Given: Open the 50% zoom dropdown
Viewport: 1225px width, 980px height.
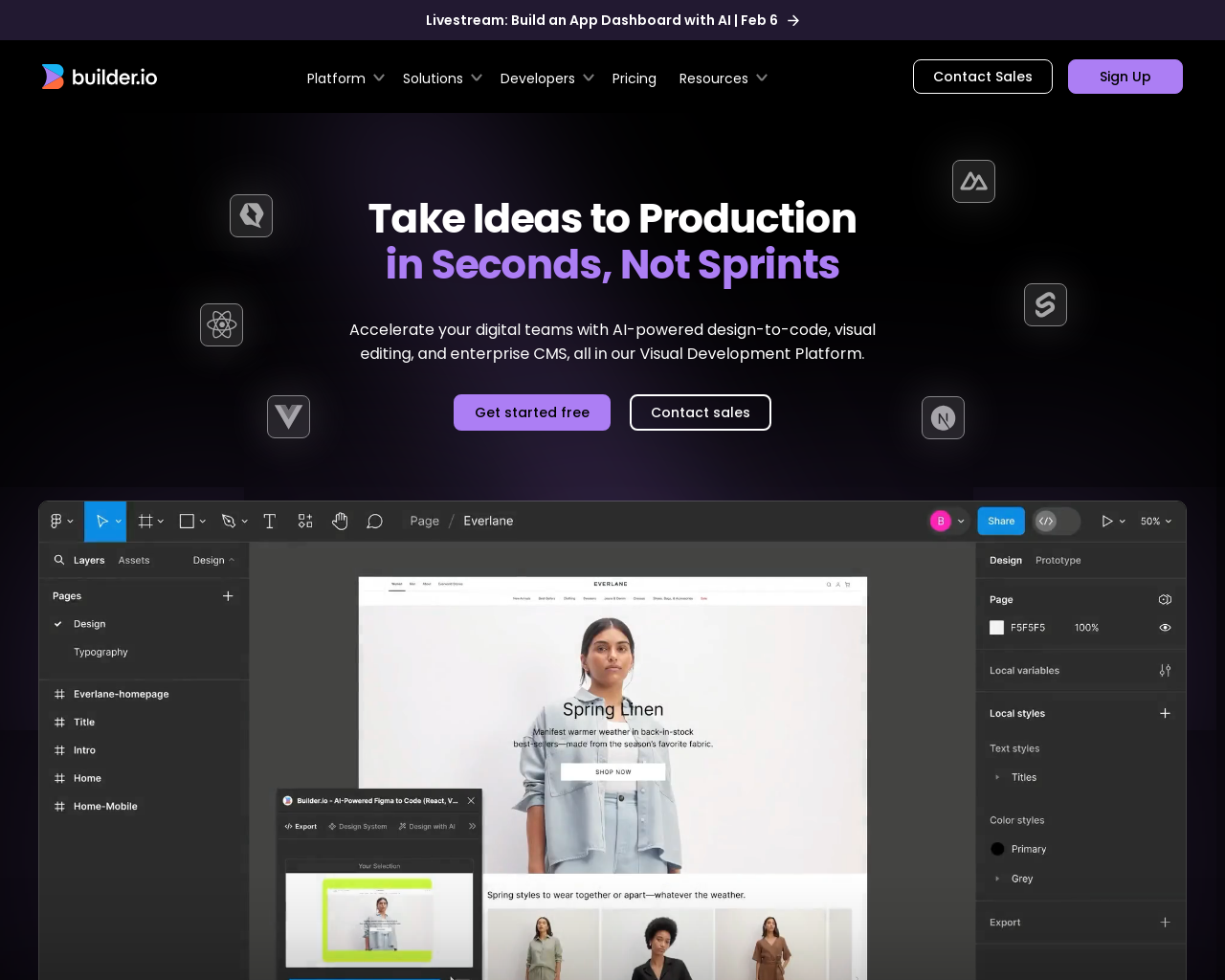Looking at the screenshot, I should 1155,521.
